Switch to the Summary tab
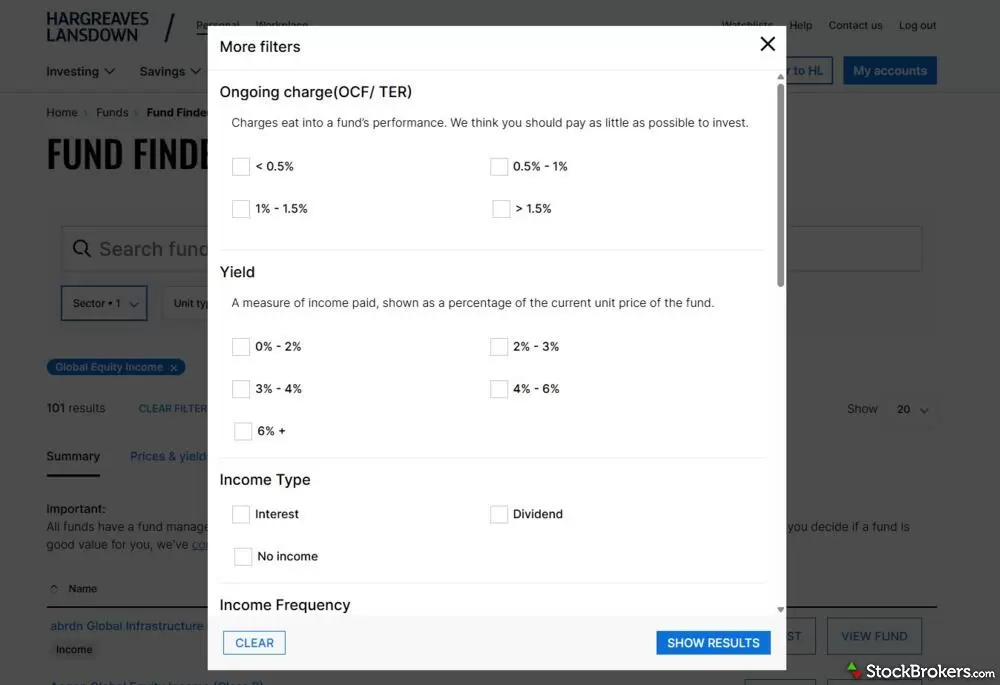The height and width of the screenshot is (685, 1000). tap(73, 456)
